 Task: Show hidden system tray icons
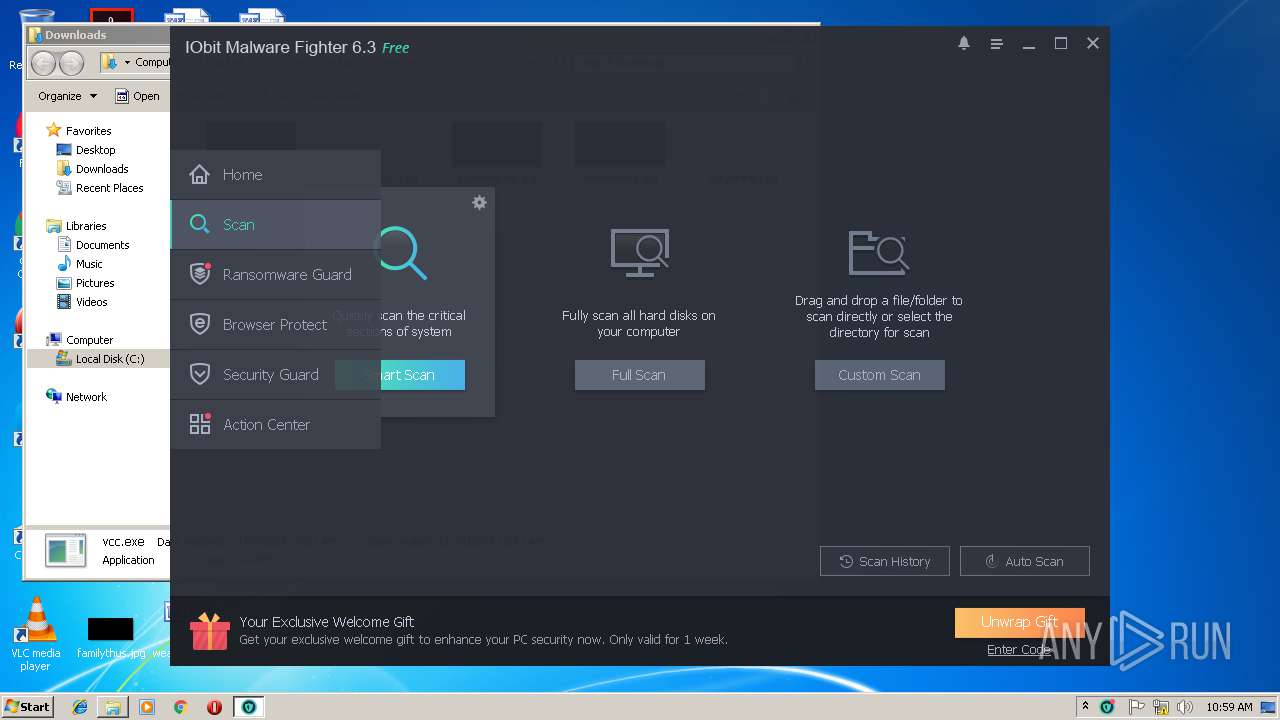[1086, 707]
